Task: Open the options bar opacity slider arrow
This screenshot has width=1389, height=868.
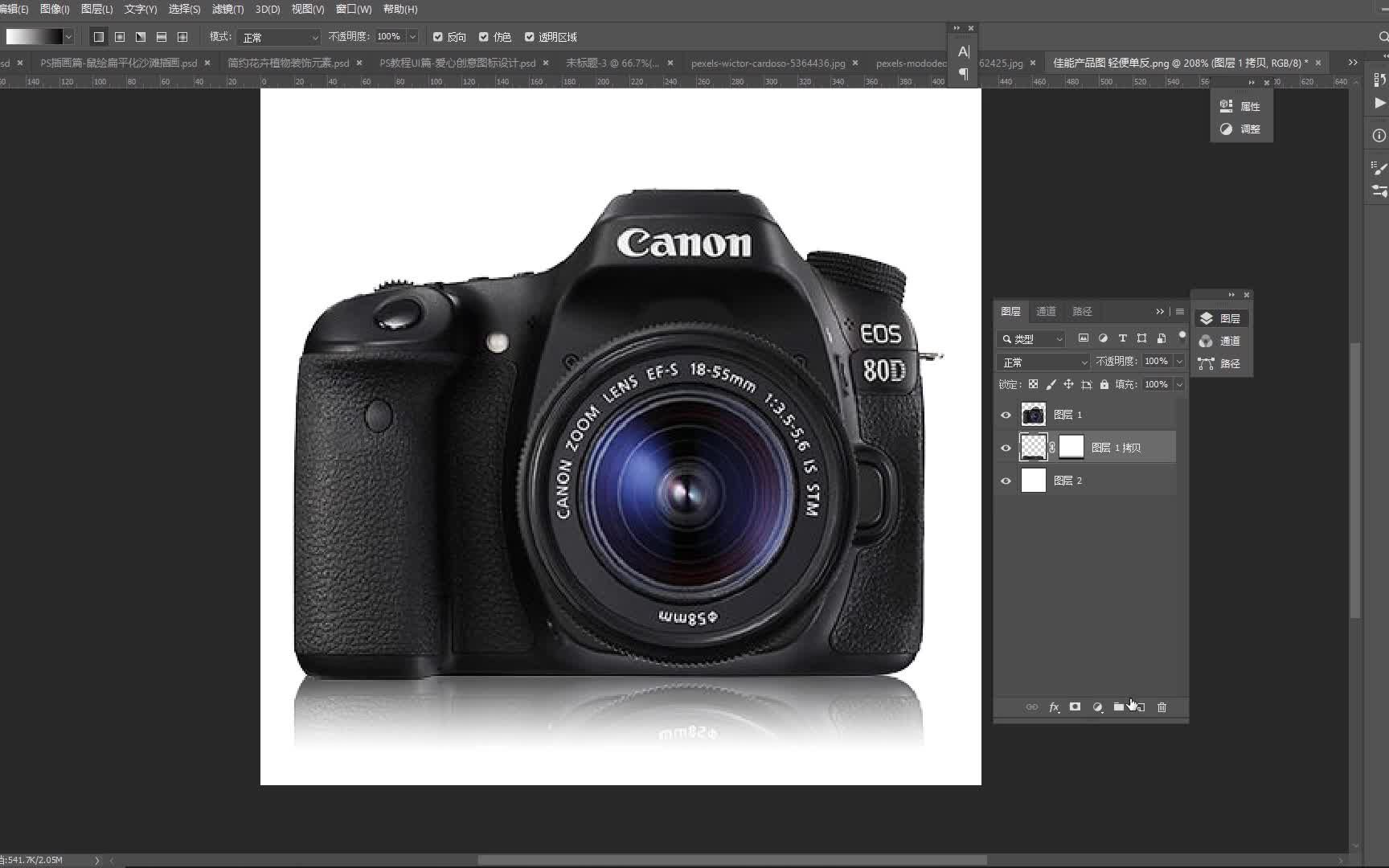Action: pos(412,37)
